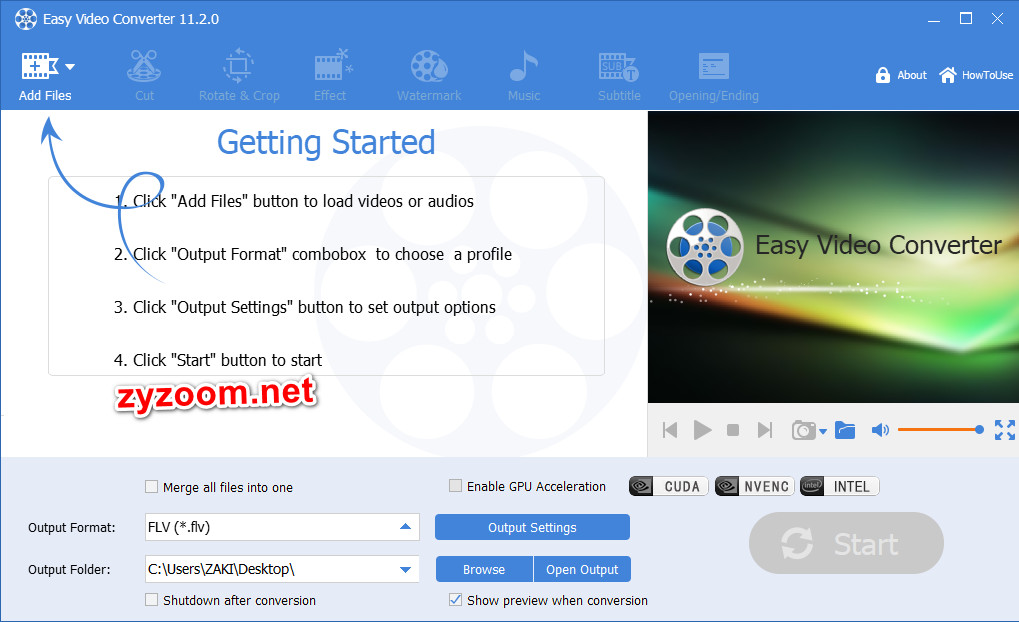Play the preview video

coord(702,430)
